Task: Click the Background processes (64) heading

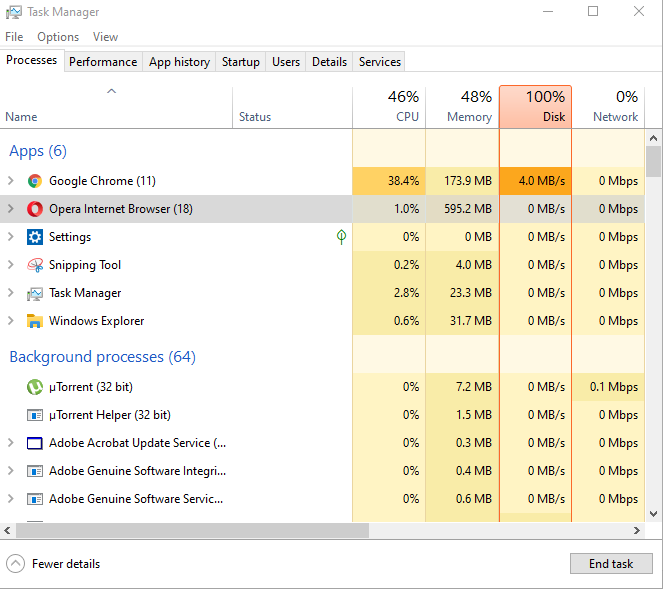Action: [x=102, y=357]
